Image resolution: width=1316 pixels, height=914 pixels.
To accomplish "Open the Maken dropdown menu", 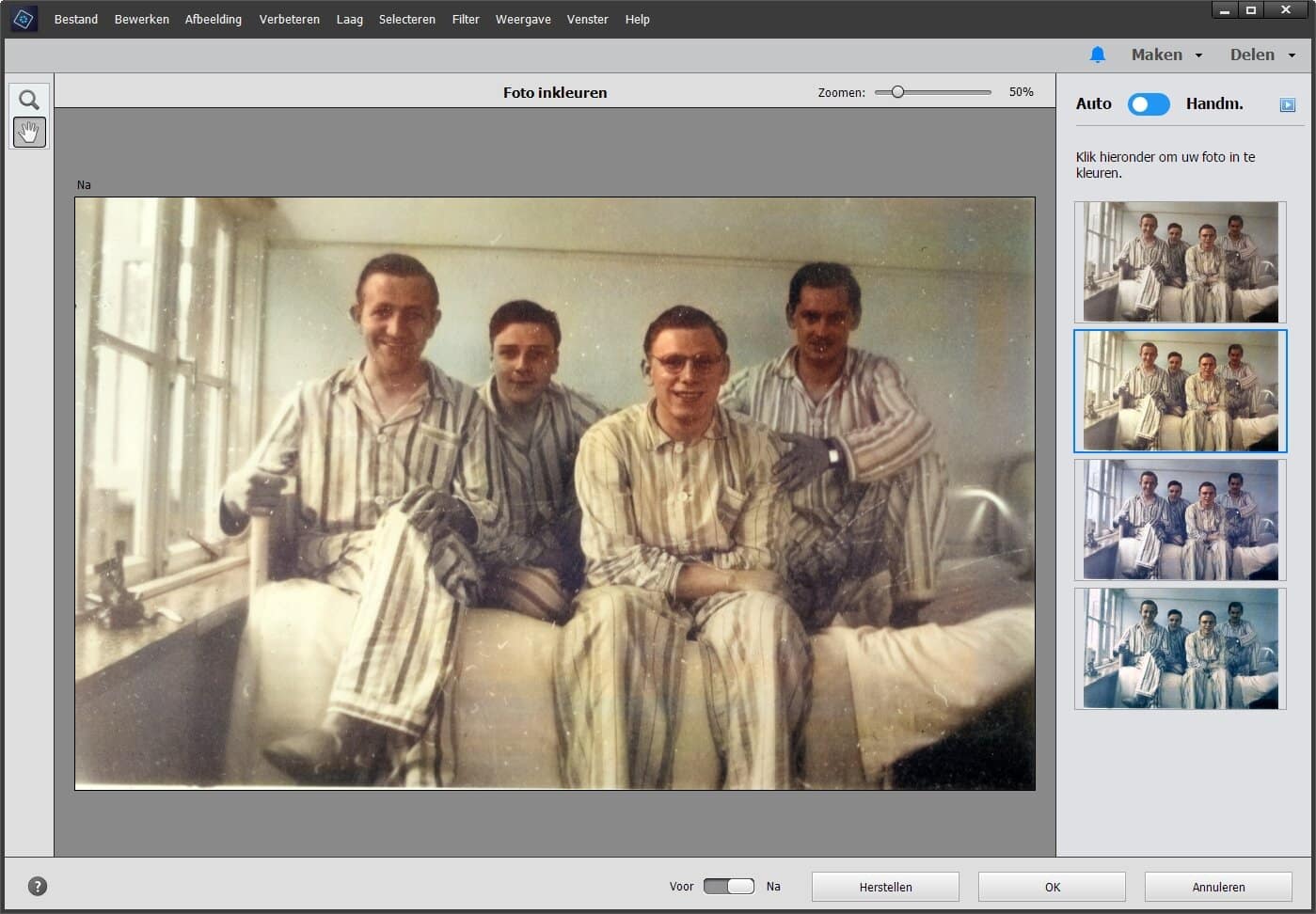I will point(1165,55).
